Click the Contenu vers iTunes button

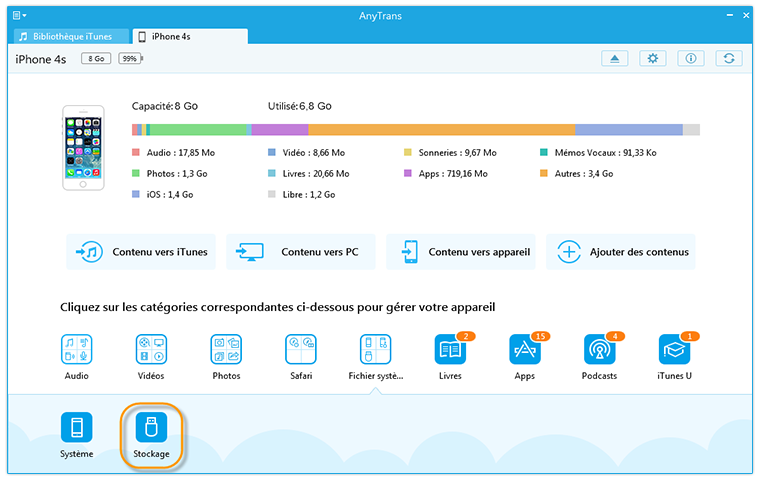(x=141, y=252)
